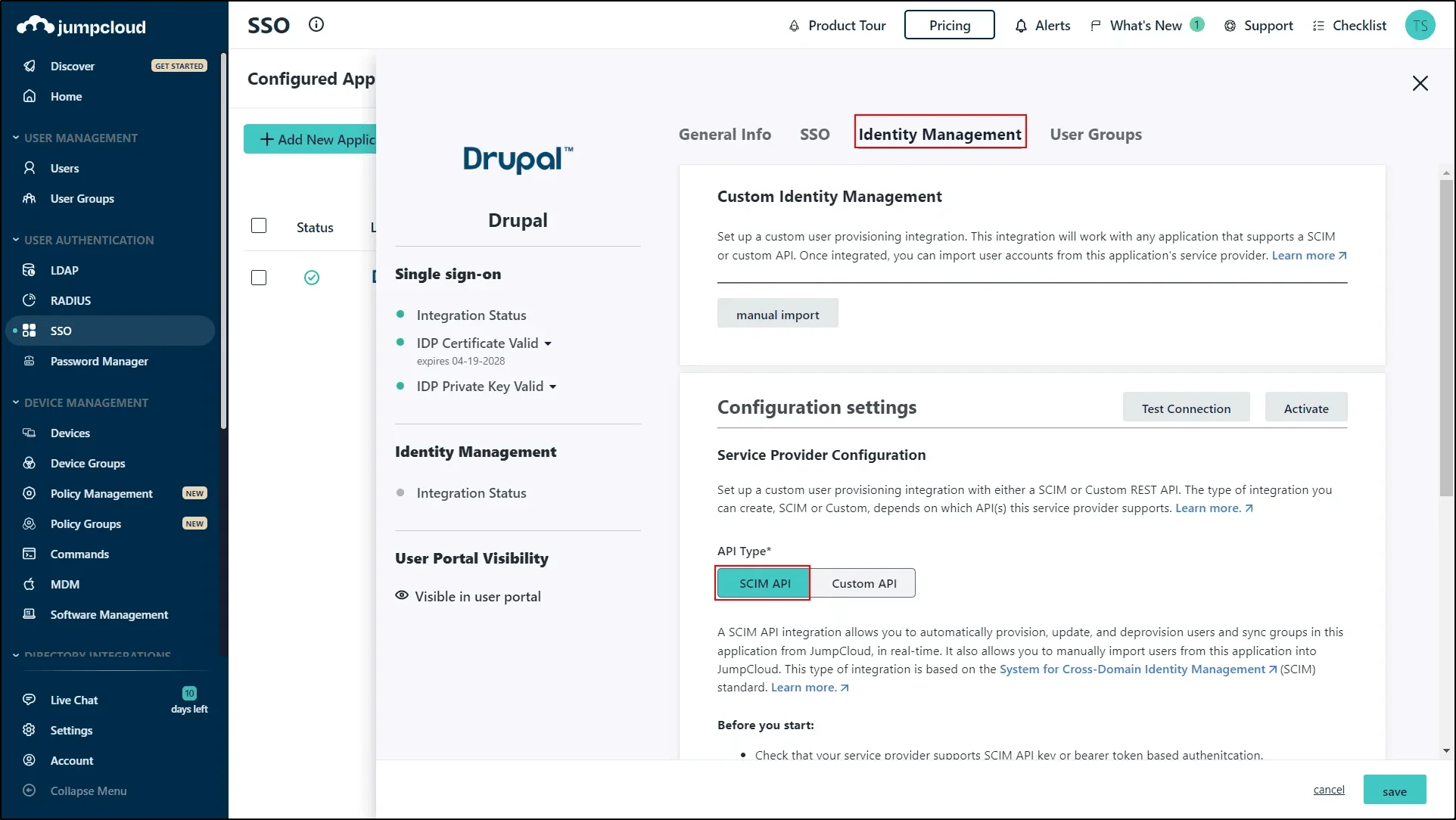The width and height of the screenshot is (1456, 820).
Task: Open MDM apple icon
Action: (30, 584)
